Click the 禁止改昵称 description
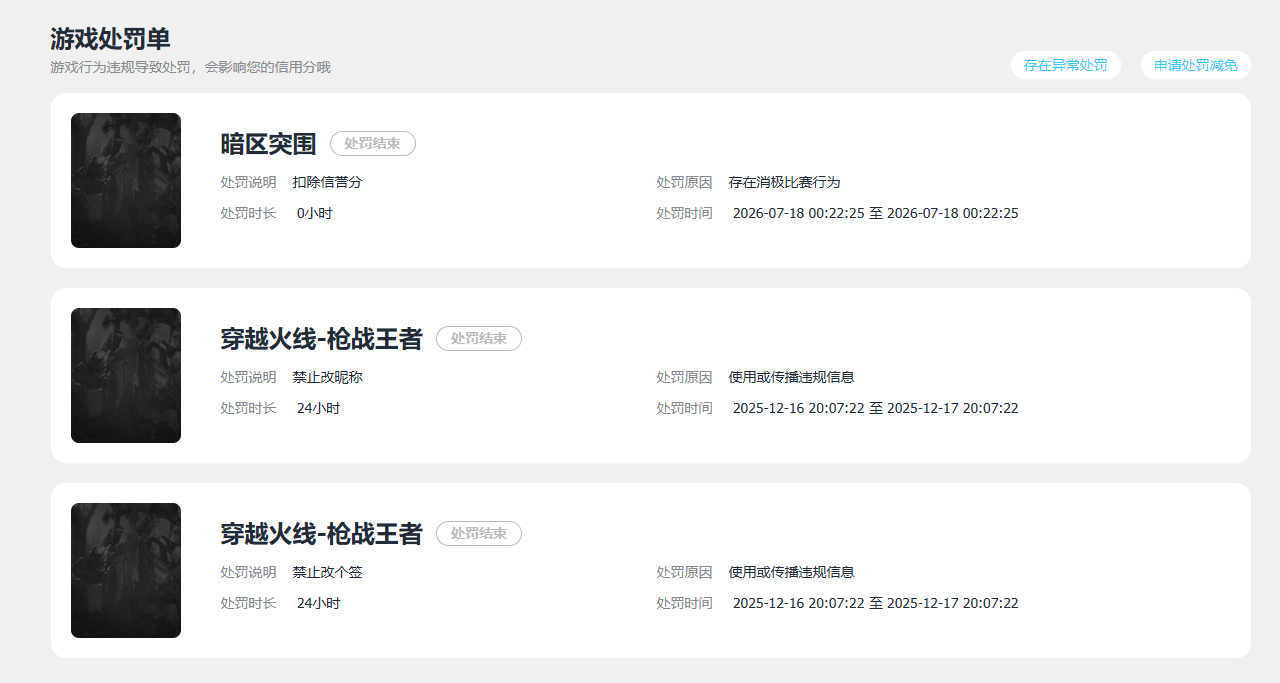The image size is (1280, 683). [328, 378]
